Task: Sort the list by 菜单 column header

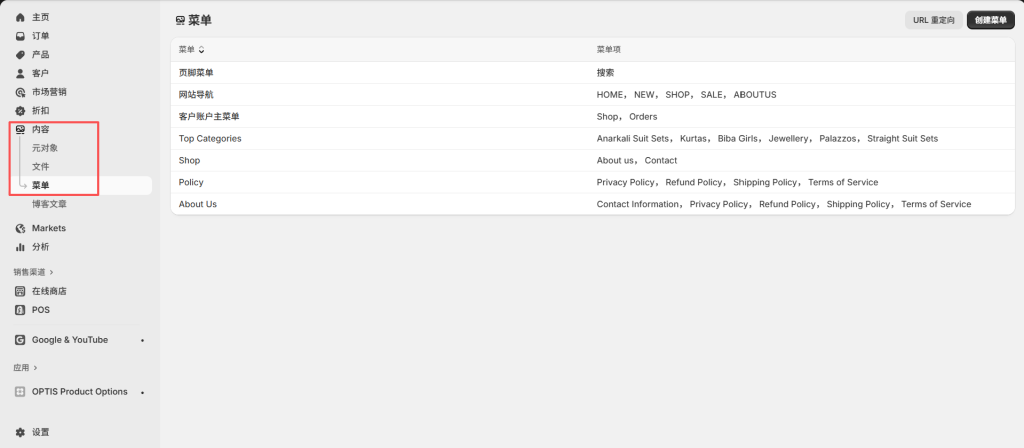Action: [191, 49]
